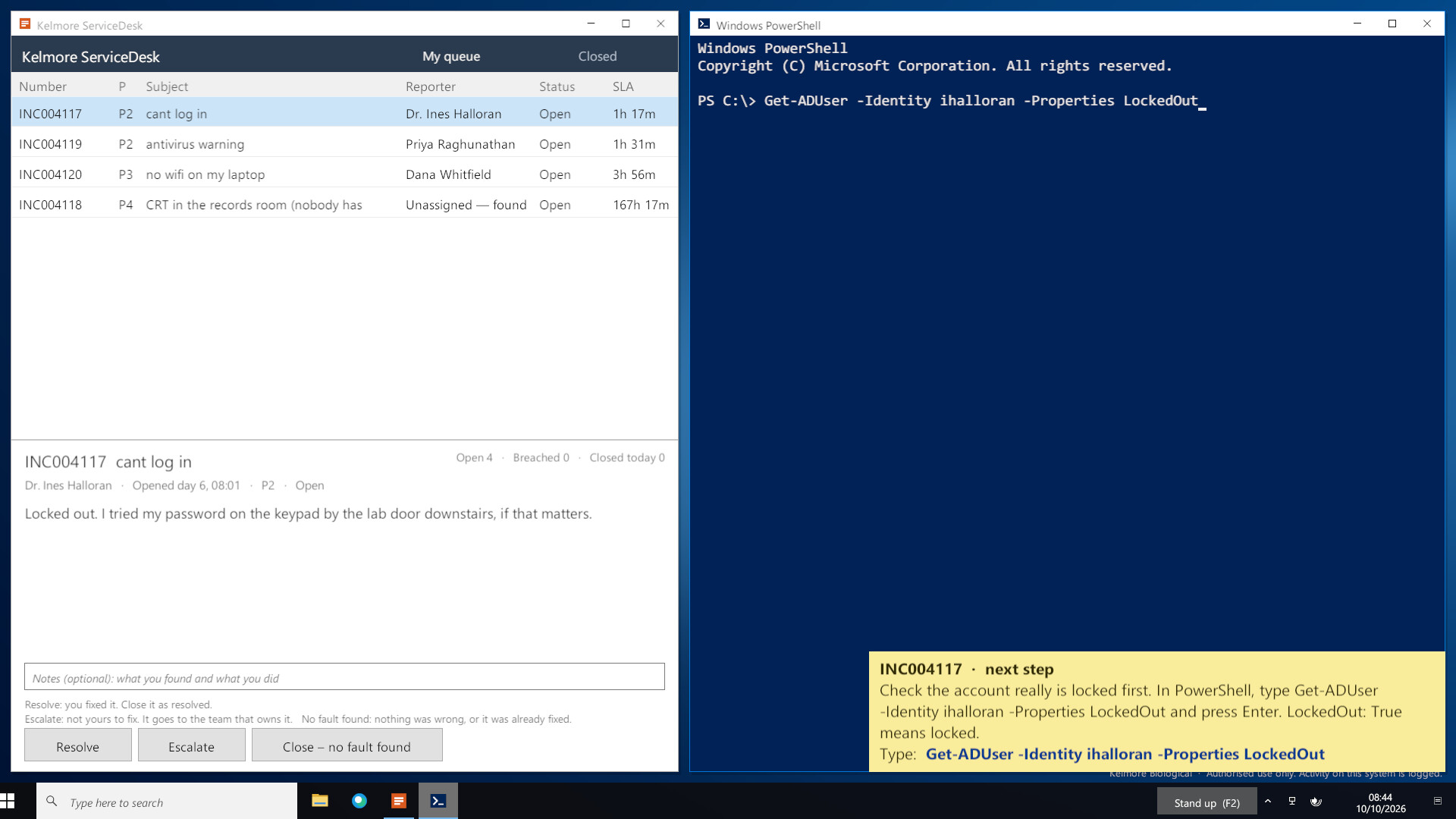Sort by the Status column header

[557, 86]
